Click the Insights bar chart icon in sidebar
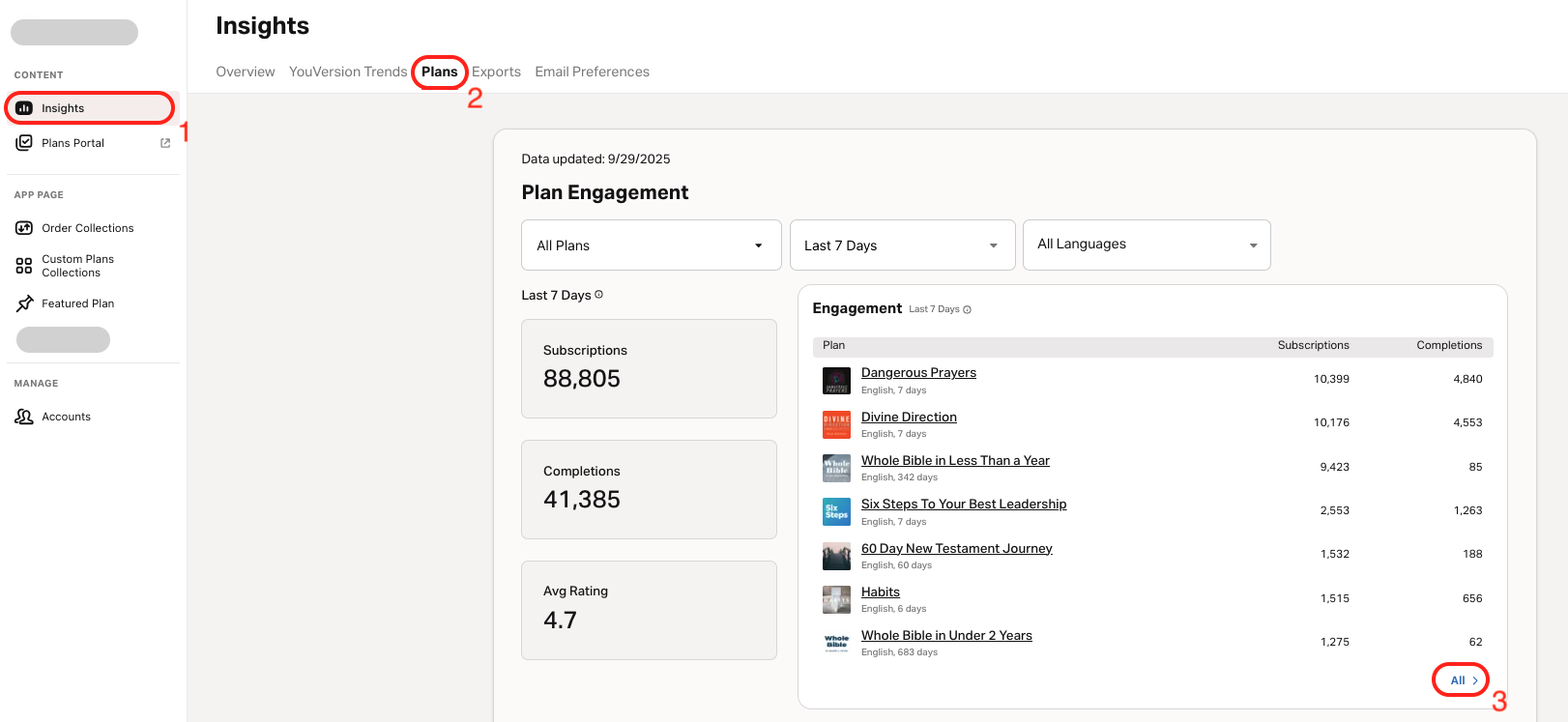Image resolution: width=1568 pixels, height=722 pixels. 24,108
